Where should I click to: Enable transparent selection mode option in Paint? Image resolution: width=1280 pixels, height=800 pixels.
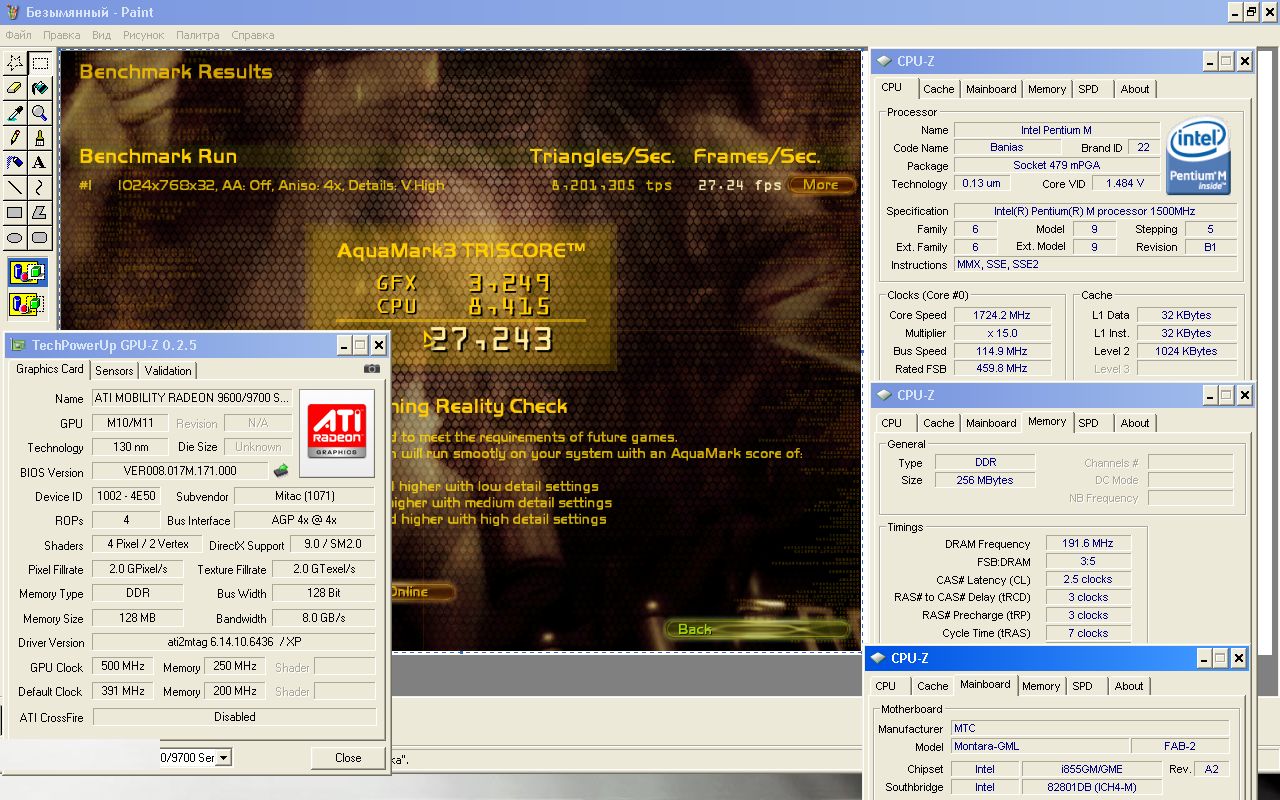point(27,303)
